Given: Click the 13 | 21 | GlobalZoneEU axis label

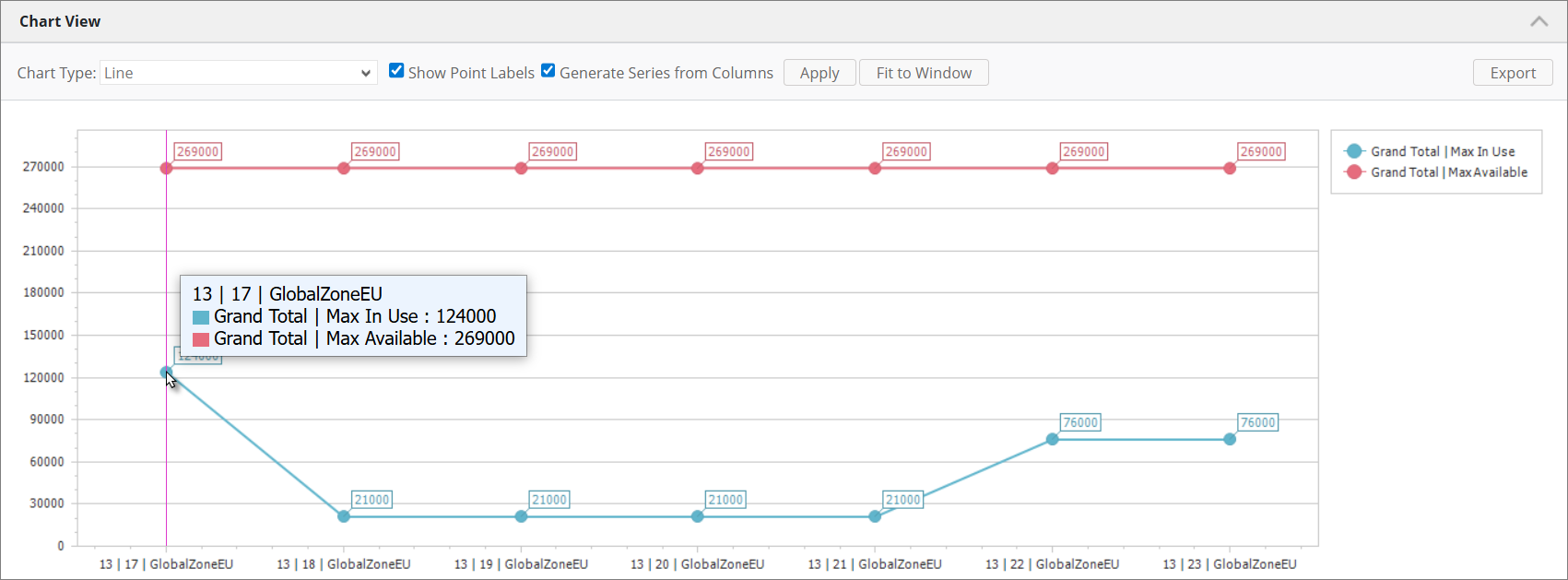Looking at the screenshot, I should 875,564.
